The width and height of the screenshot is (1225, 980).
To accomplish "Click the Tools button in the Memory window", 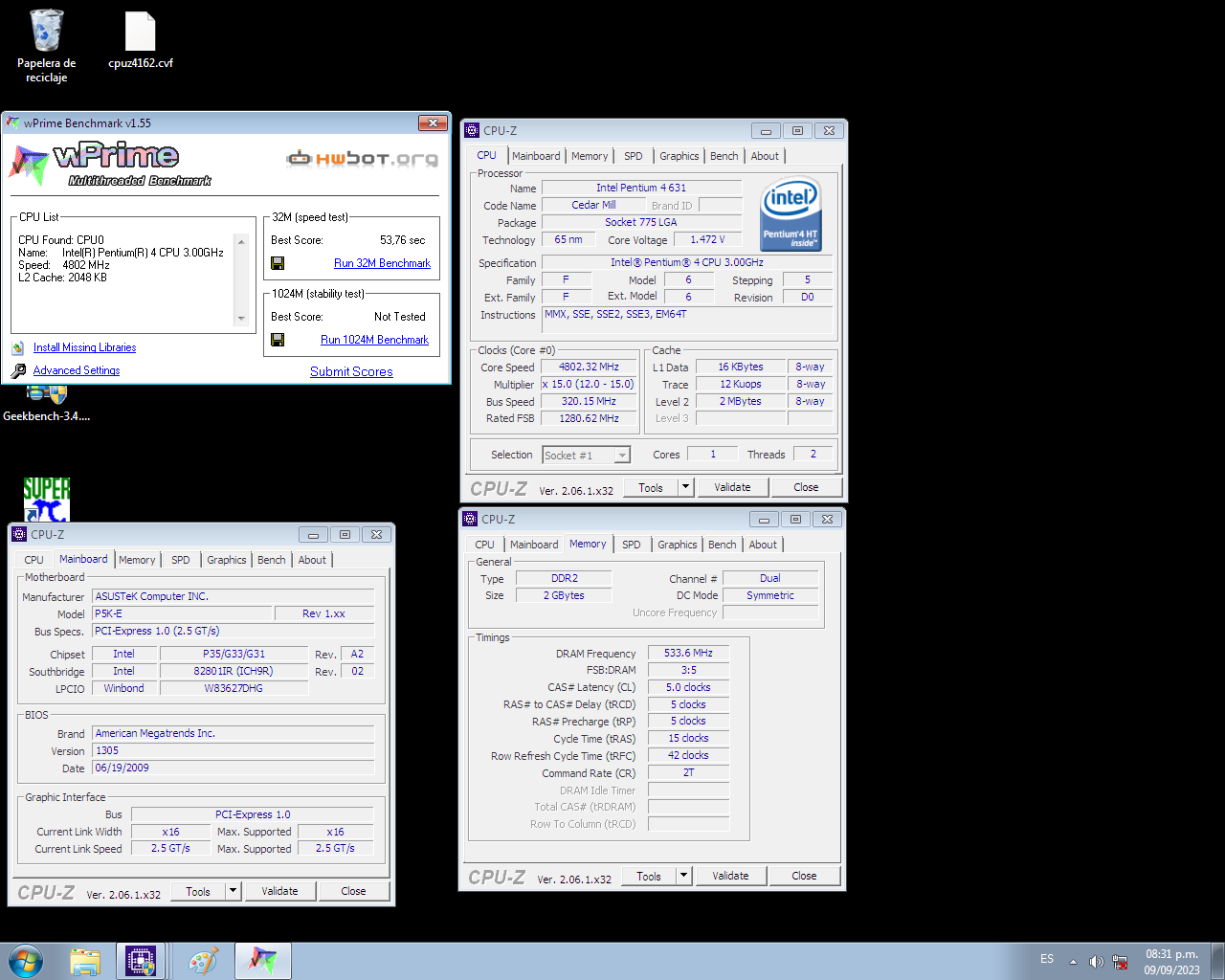I will (x=649, y=876).
